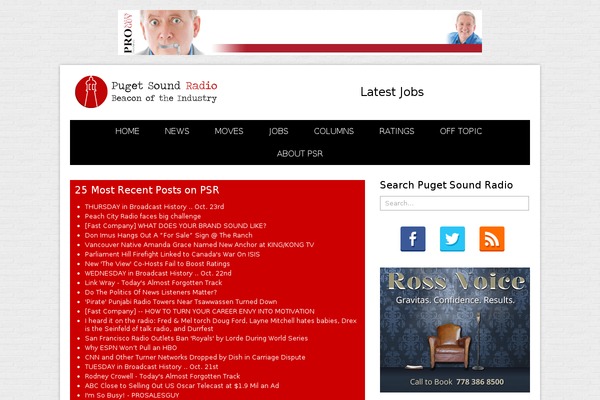Open 'Pirate' Punjabi Radio Towers post
This screenshot has height=400, width=600.
(181, 302)
